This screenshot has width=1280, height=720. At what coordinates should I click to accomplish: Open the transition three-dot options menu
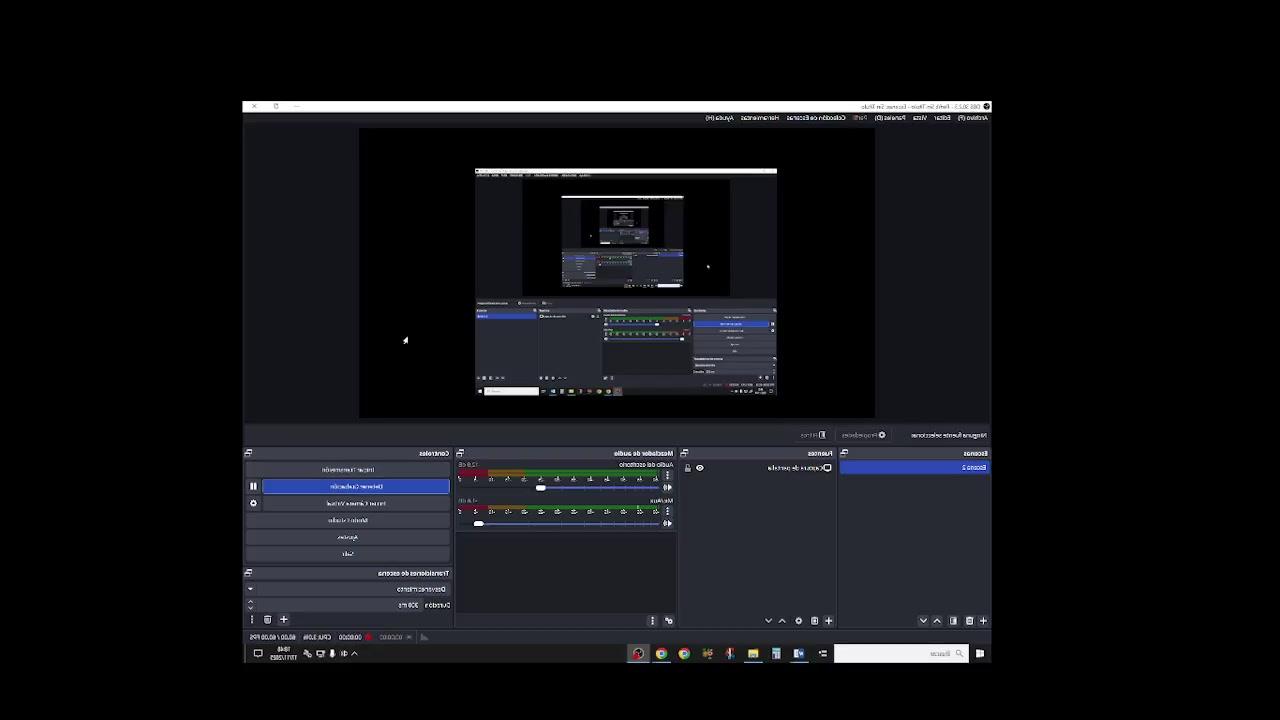coord(251,620)
